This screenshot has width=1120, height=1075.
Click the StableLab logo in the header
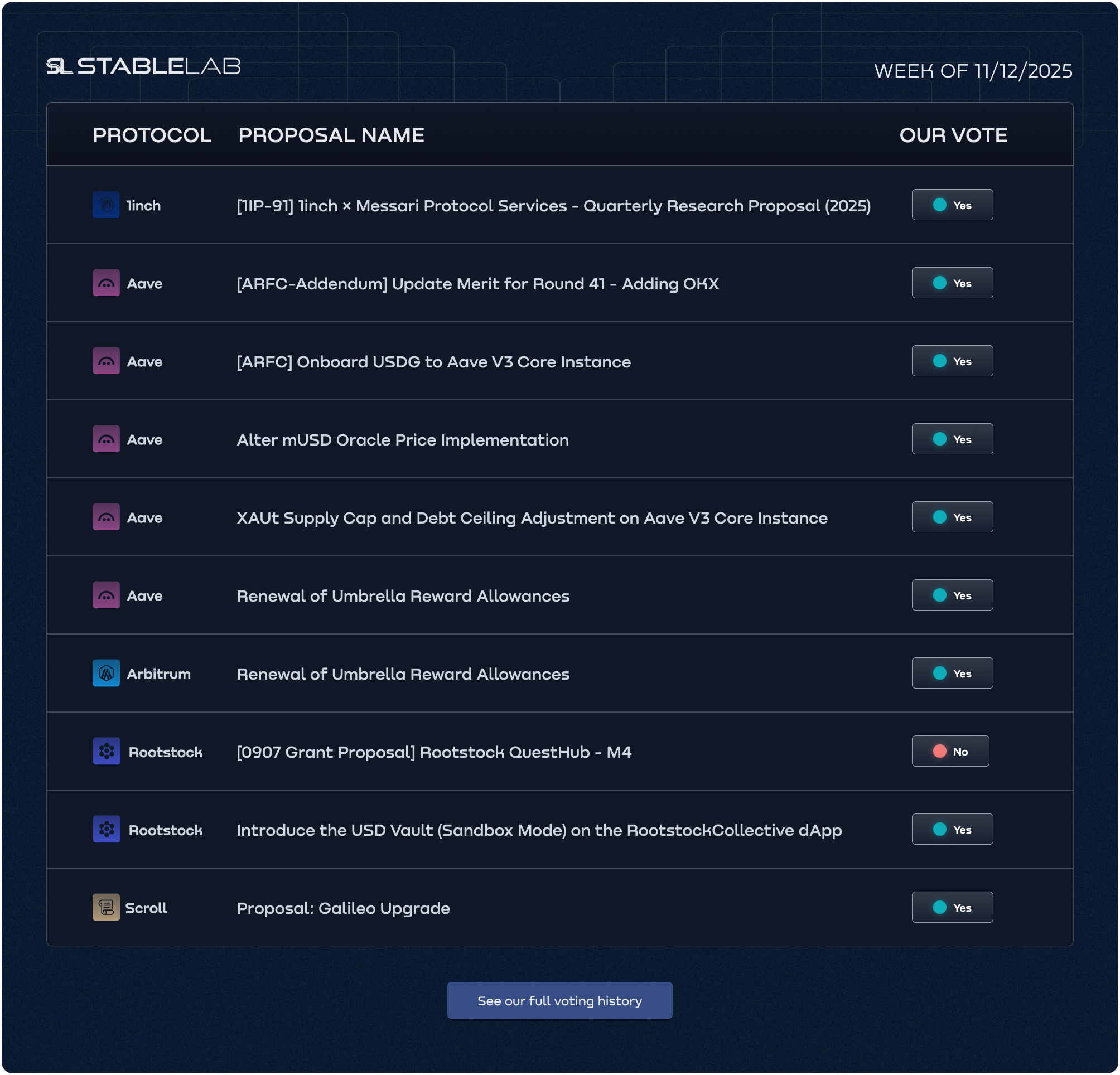coord(143,66)
